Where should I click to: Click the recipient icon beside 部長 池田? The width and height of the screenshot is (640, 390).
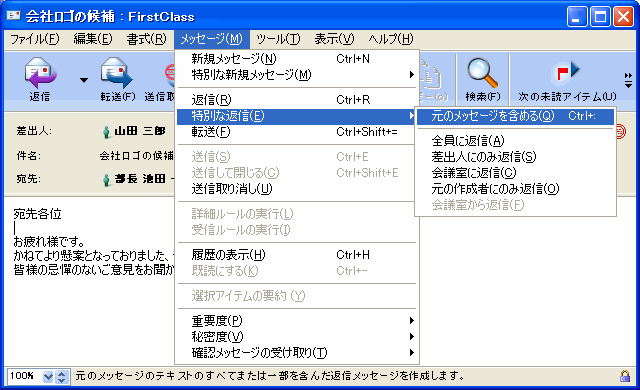(x=106, y=179)
